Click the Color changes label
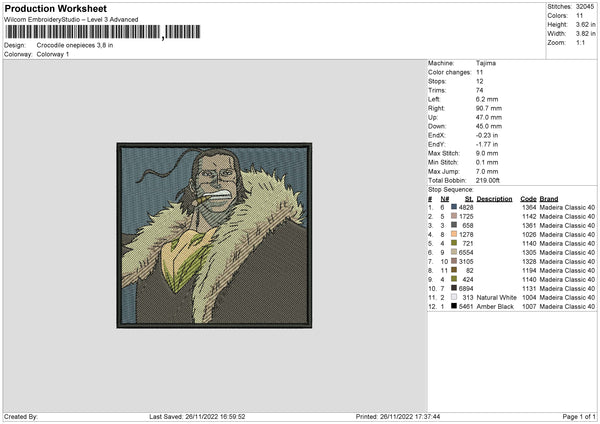This screenshot has height=424, width=600. (x=450, y=72)
